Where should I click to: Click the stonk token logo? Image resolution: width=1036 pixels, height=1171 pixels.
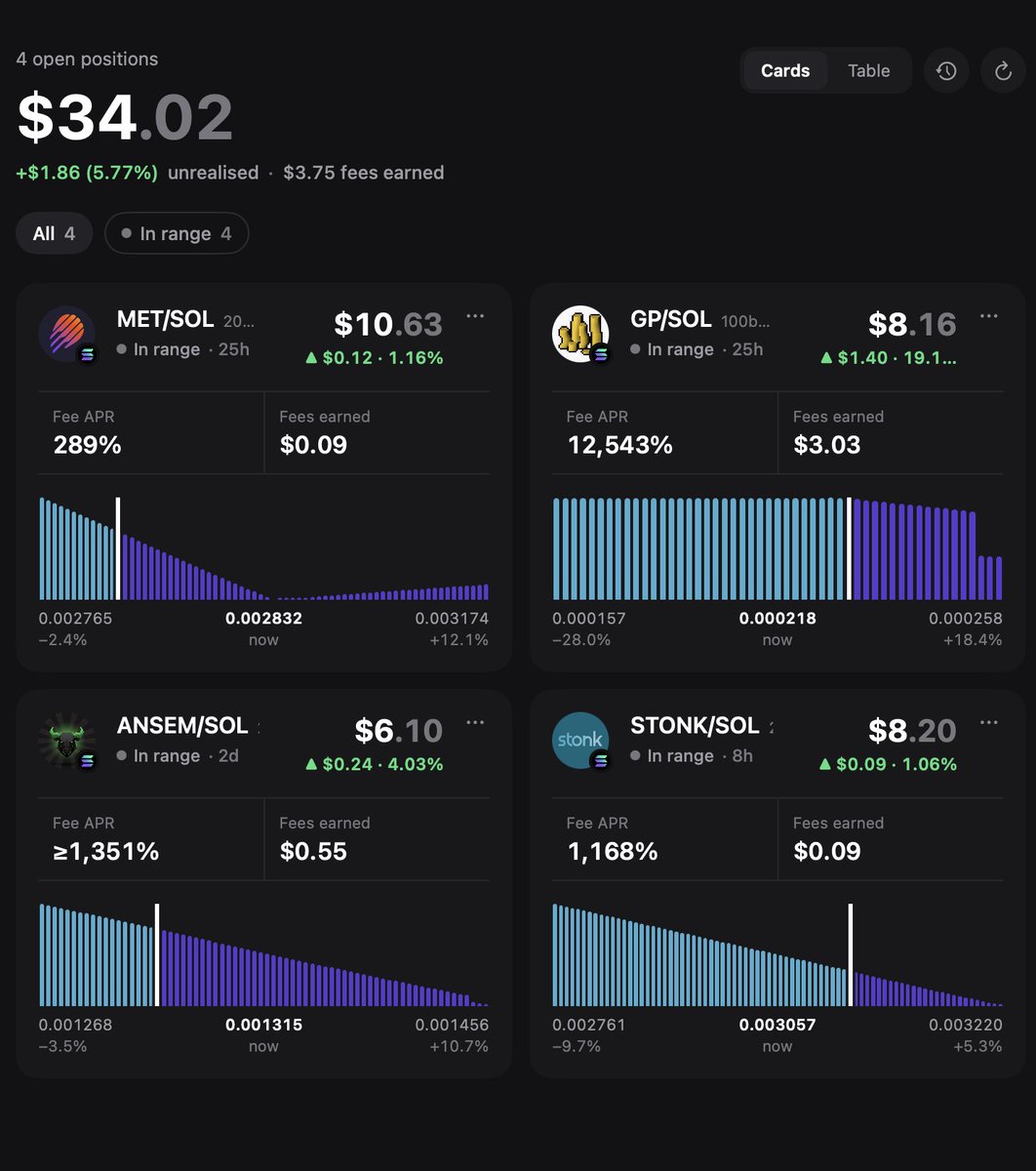tap(580, 740)
